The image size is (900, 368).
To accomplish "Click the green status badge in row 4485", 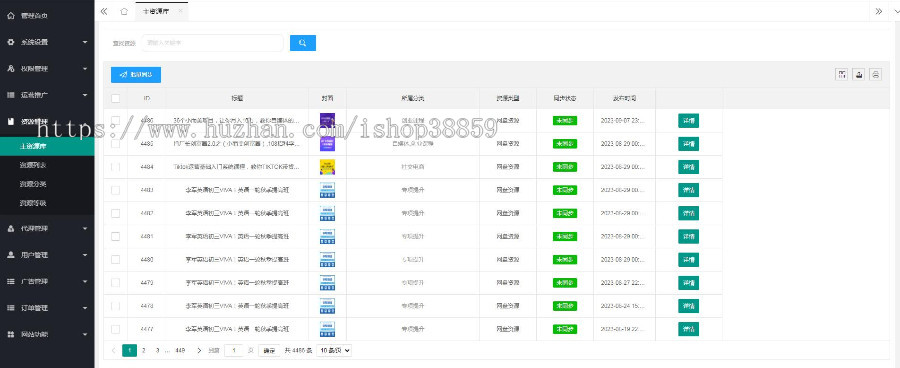I will coord(565,144).
